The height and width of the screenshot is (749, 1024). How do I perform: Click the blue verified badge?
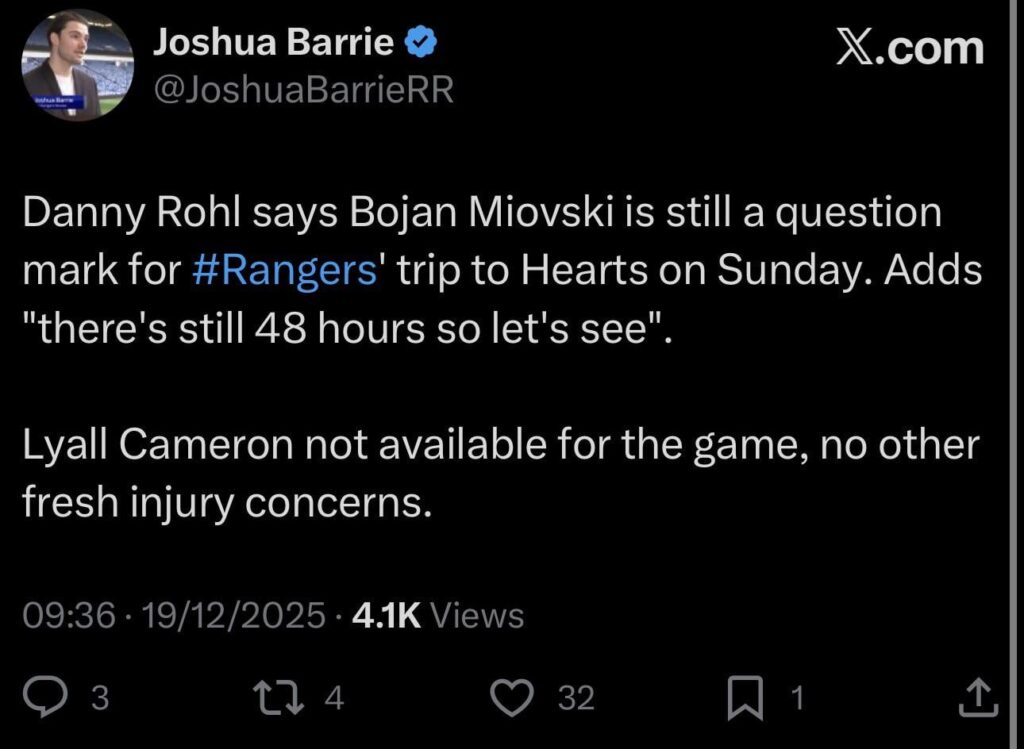pos(421,40)
